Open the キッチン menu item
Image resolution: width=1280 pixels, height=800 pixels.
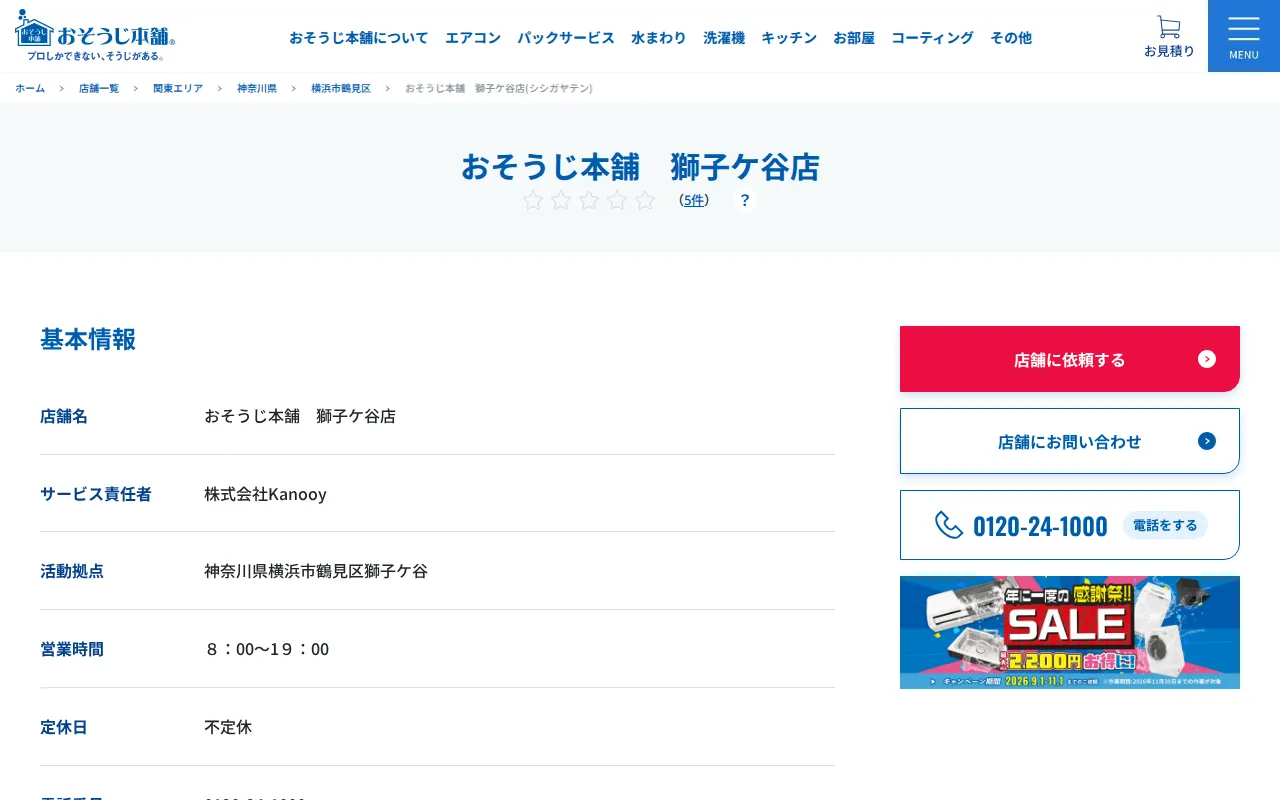pos(789,37)
